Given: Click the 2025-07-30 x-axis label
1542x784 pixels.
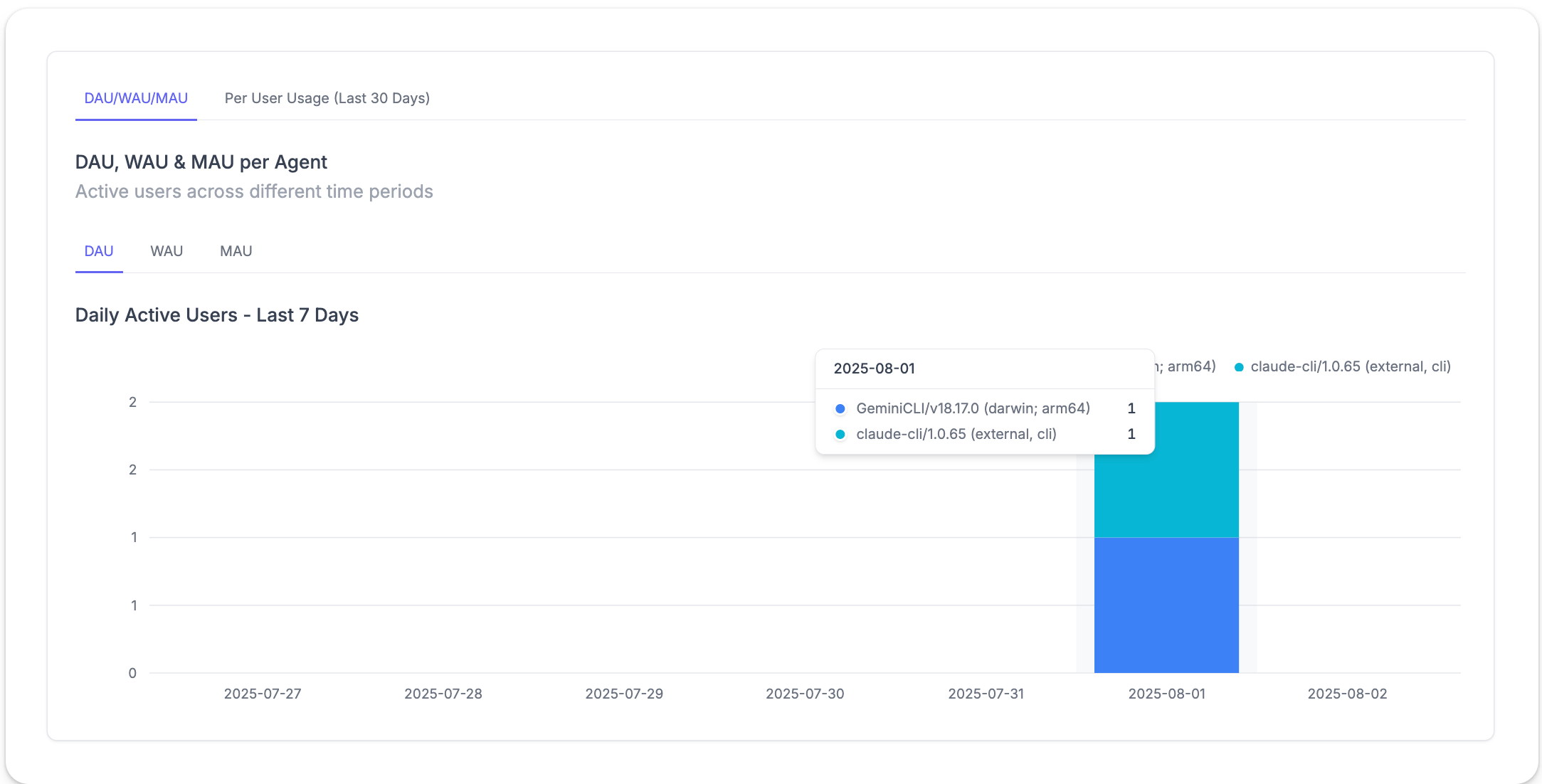Looking at the screenshot, I should pos(804,694).
